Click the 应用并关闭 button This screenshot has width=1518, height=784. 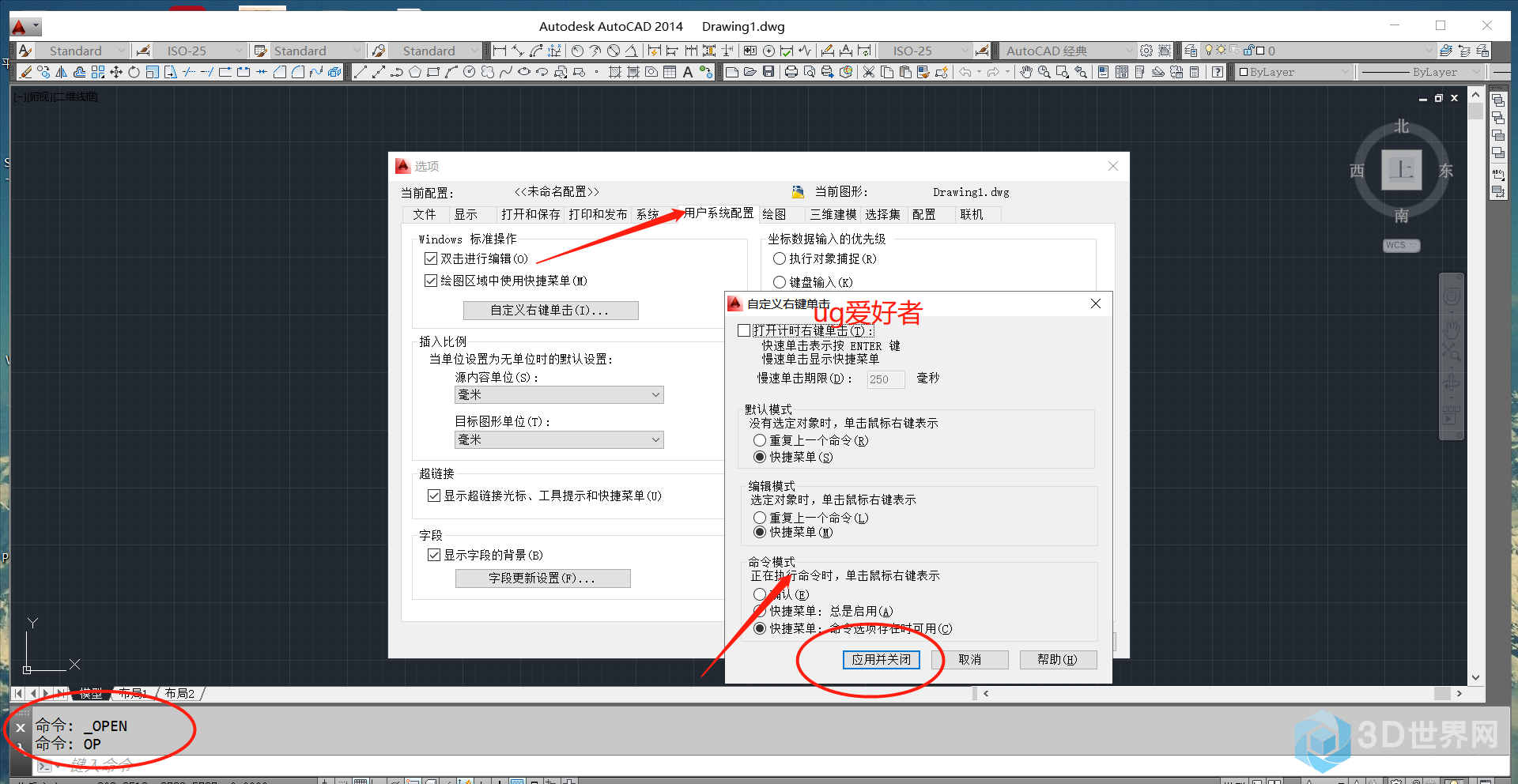click(x=881, y=660)
